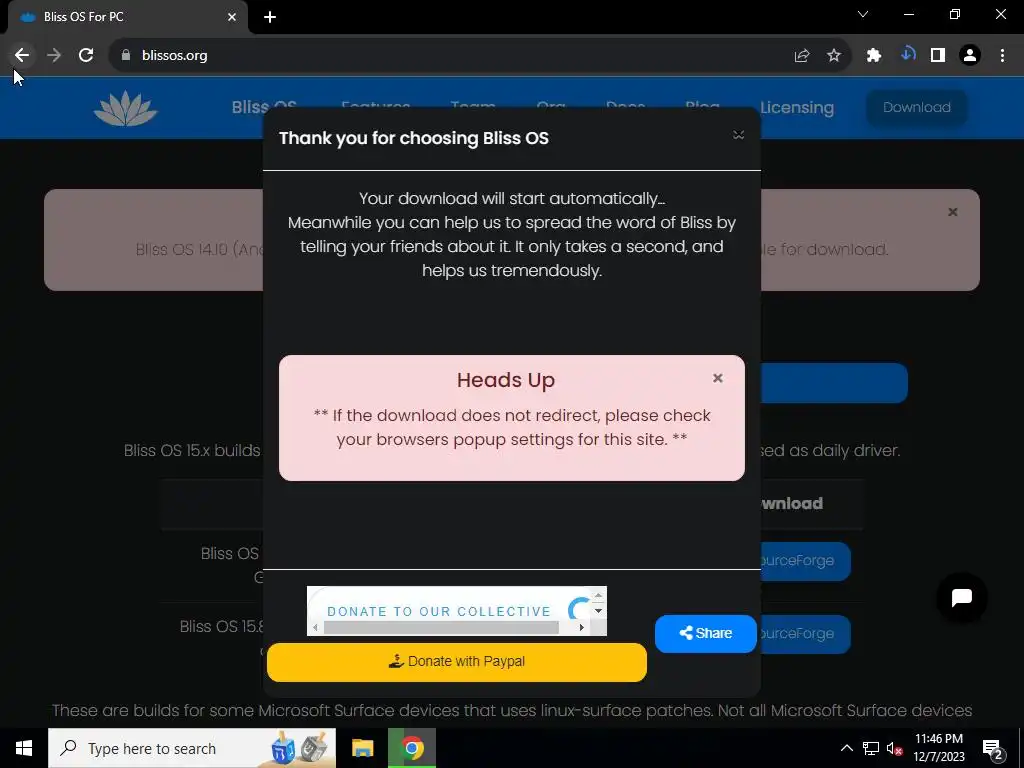Open the notification center icon
Screen dimensions: 1024x768
click(x=993, y=748)
